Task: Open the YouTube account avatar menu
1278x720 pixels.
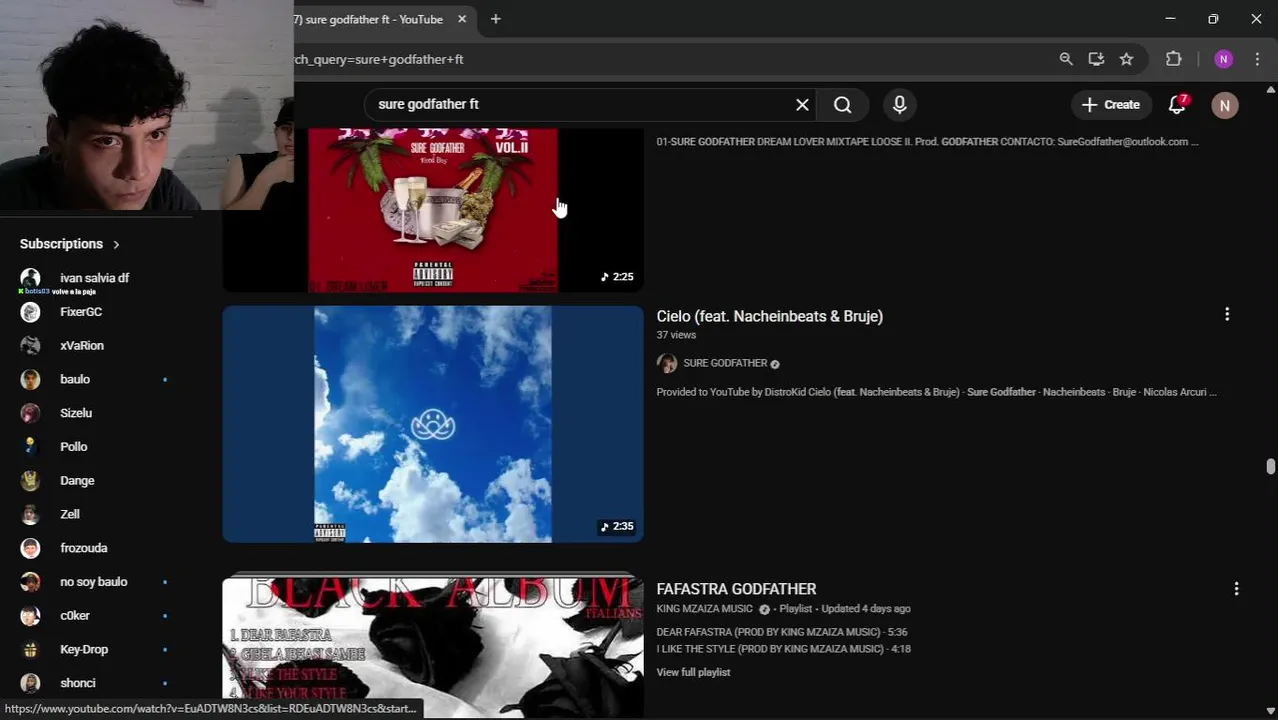Action: coord(1225,105)
